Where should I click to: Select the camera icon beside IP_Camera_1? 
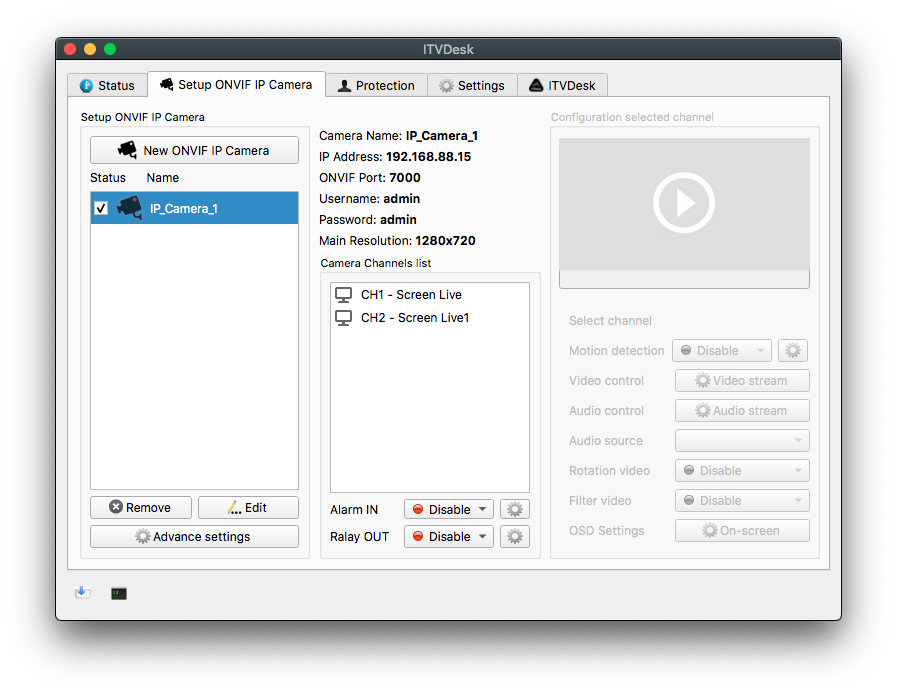[128, 208]
